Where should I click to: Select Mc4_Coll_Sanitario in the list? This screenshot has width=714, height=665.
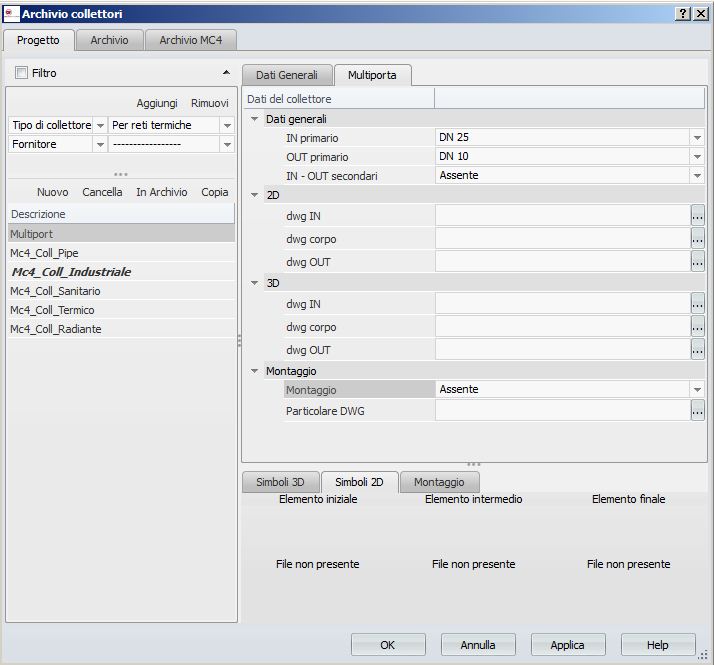(x=121, y=291)
